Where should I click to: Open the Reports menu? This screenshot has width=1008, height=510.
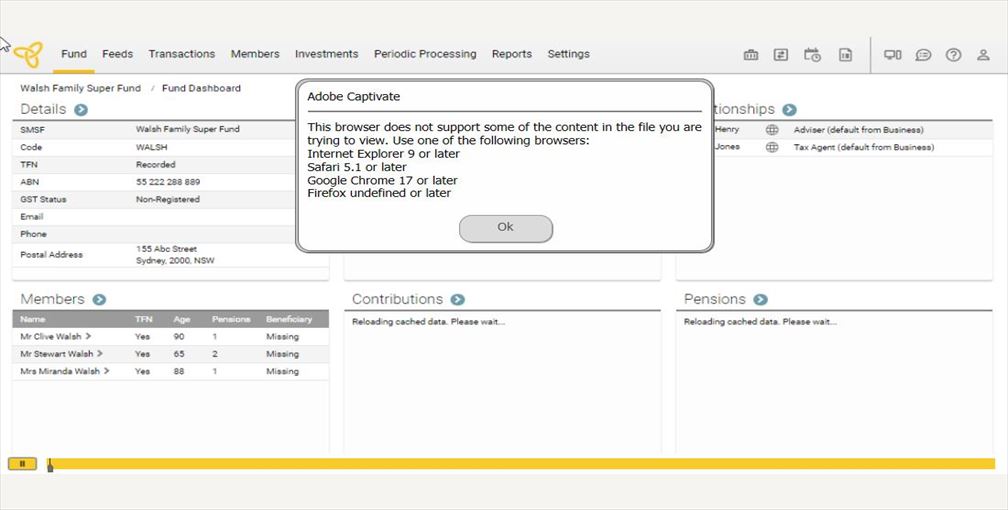pyautogui.click(x=512, y=54)
